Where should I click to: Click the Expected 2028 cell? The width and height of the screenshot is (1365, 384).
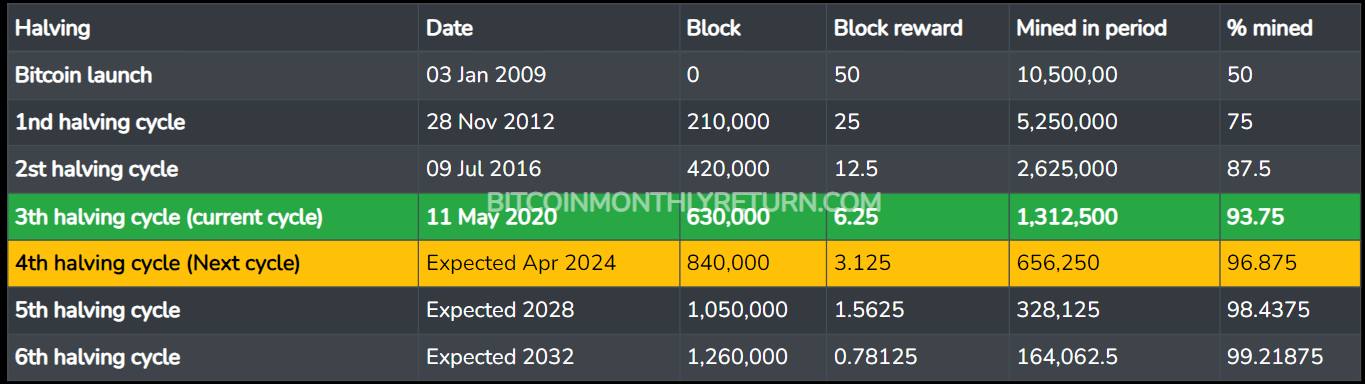pos(500,310)
